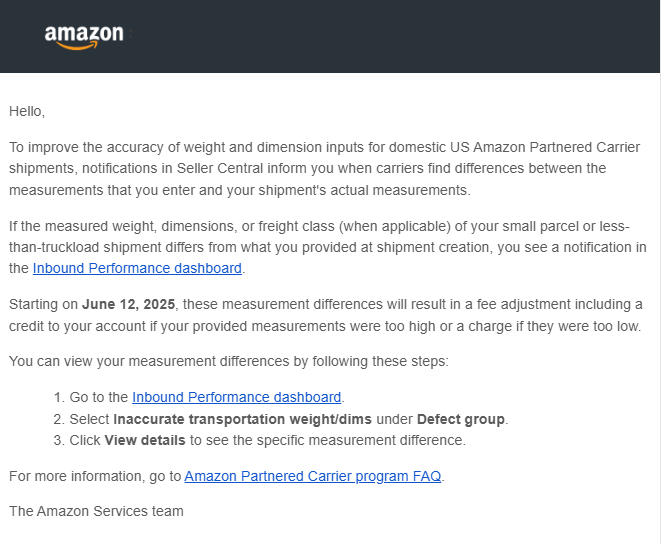
Task: Open Inbound Performance dashboard link in paragraph
Action: coord(137,268)
